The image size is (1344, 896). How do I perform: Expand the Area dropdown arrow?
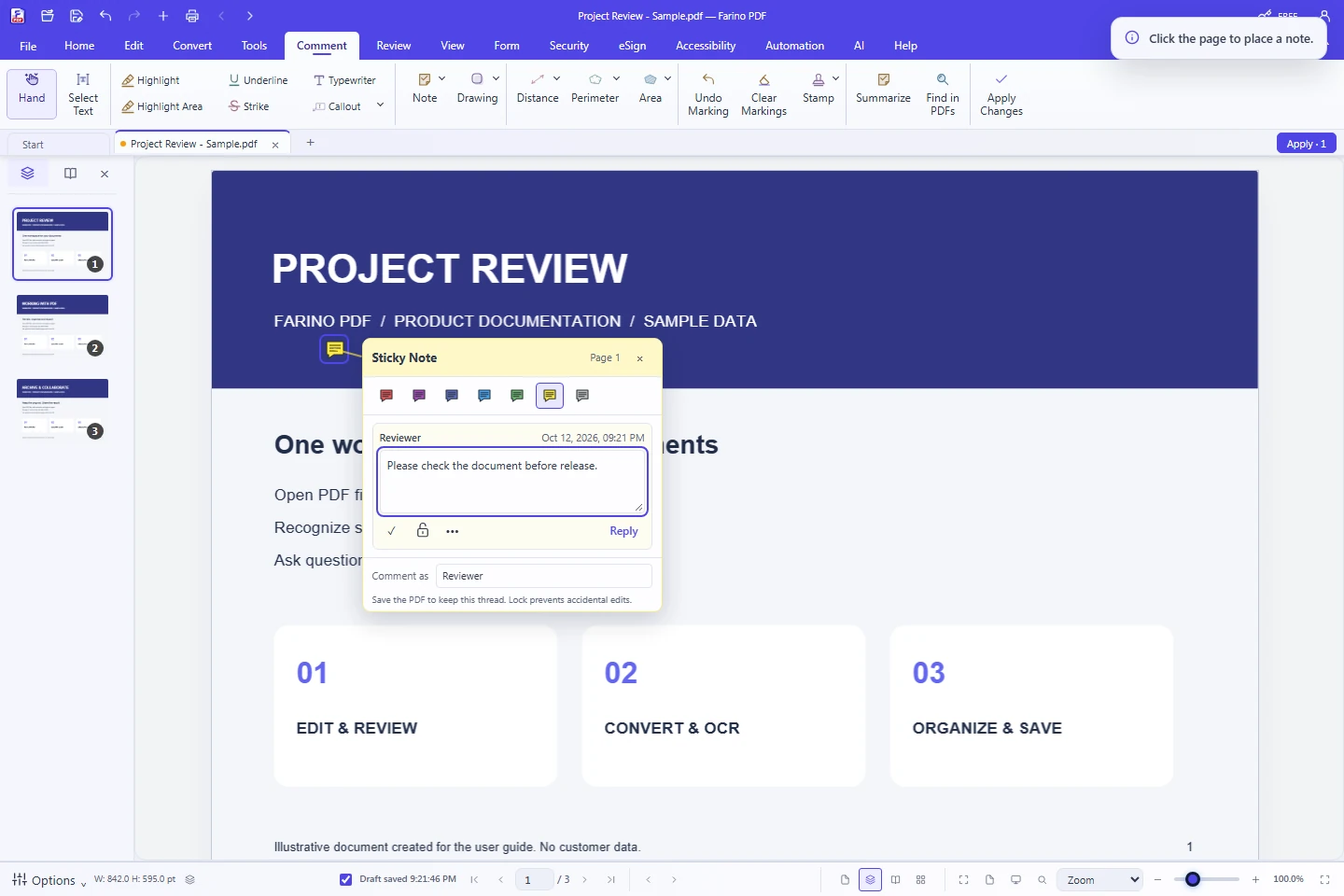coord(667,78)
